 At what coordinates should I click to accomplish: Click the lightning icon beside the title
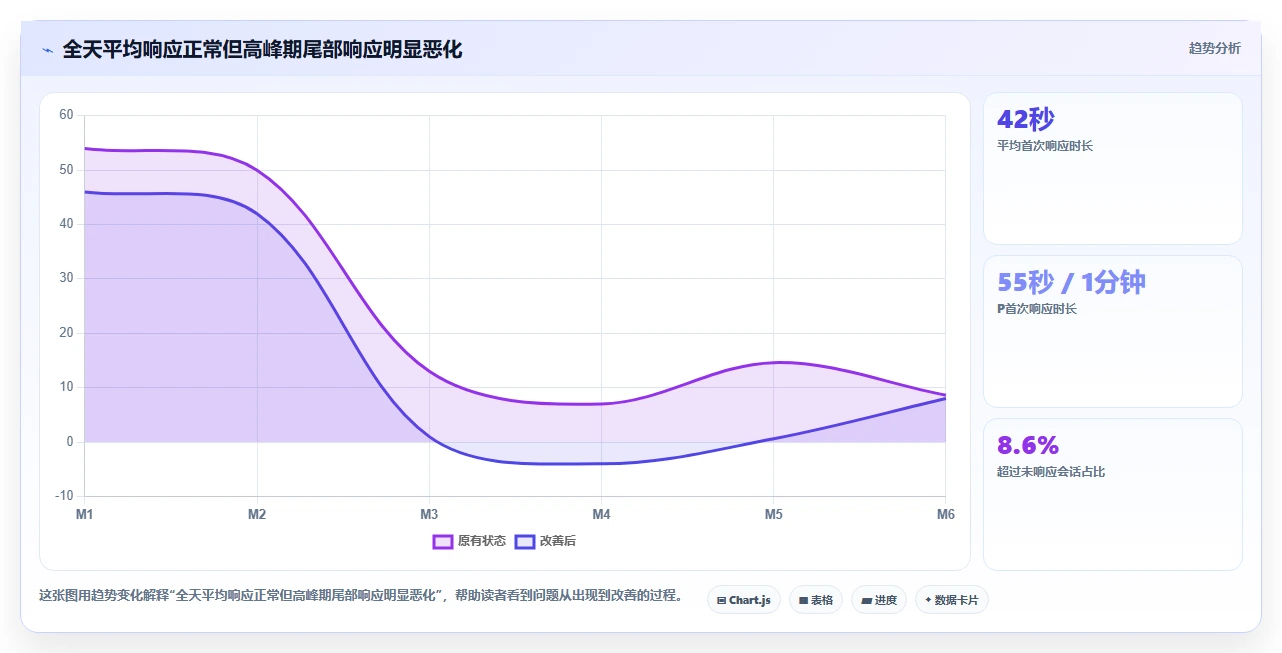click(x=47, y=50)
